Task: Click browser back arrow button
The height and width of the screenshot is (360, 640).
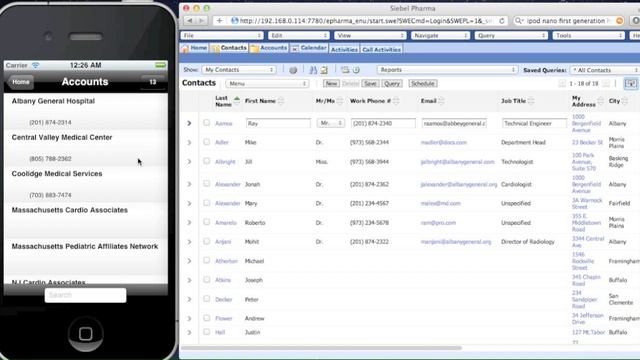Action: click(190, 20)
